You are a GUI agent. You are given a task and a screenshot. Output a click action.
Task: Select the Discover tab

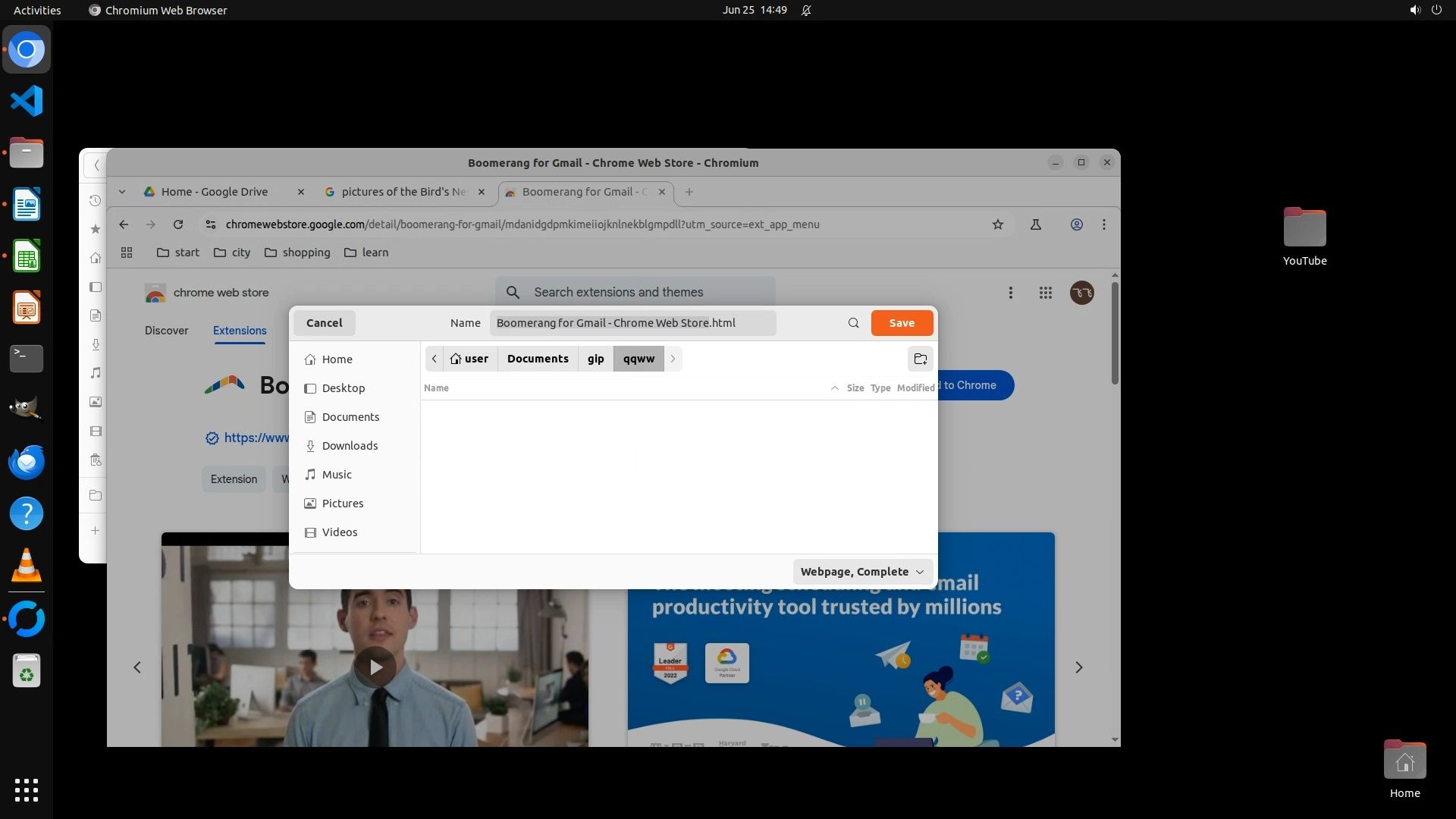coord(166,331)
